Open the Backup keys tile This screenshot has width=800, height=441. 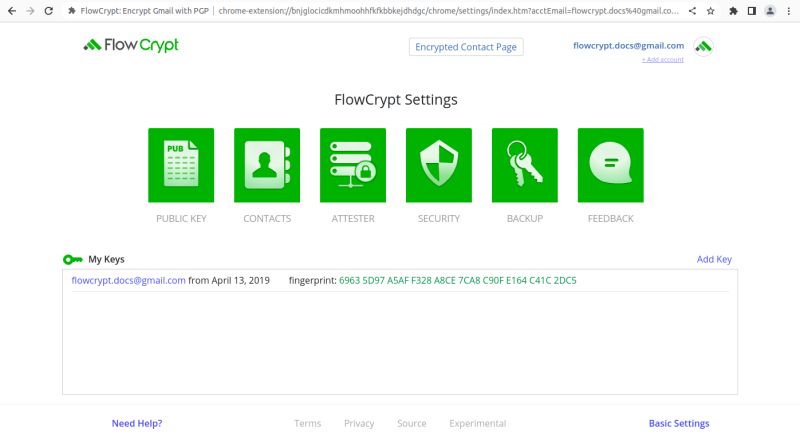point(524,165)
